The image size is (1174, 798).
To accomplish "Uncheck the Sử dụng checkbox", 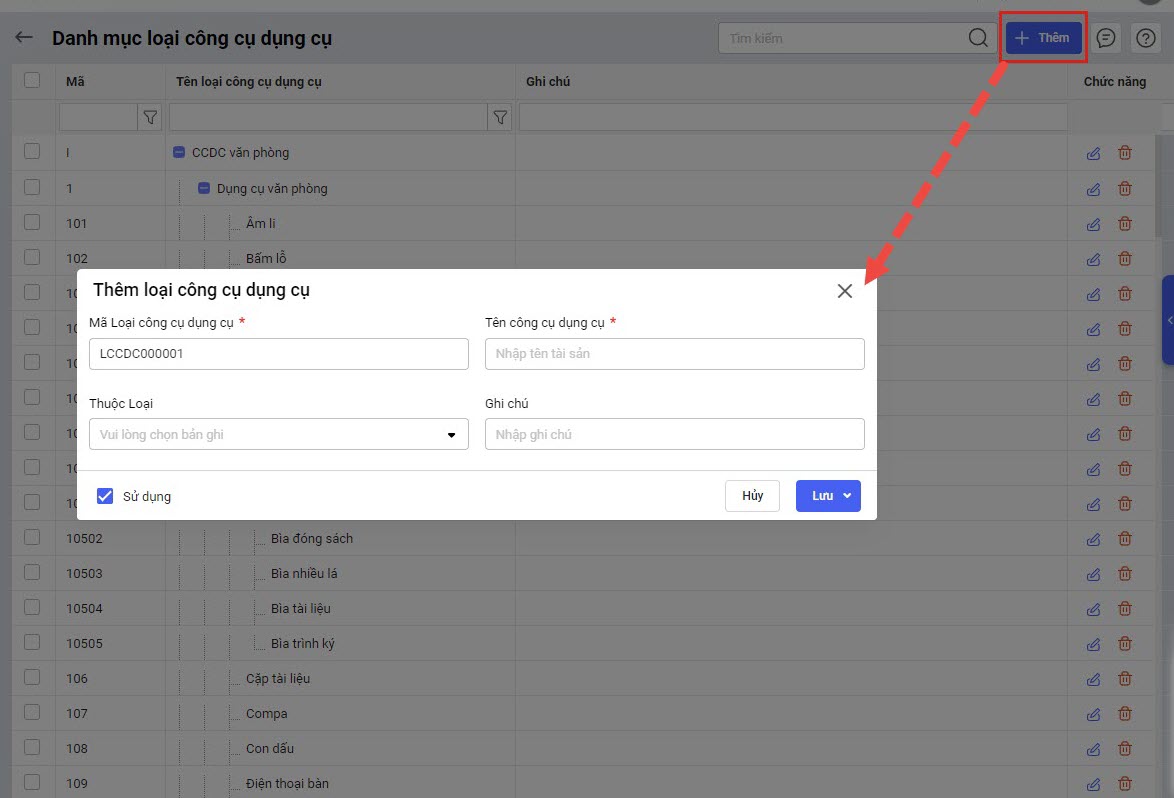I will point(105,496).
